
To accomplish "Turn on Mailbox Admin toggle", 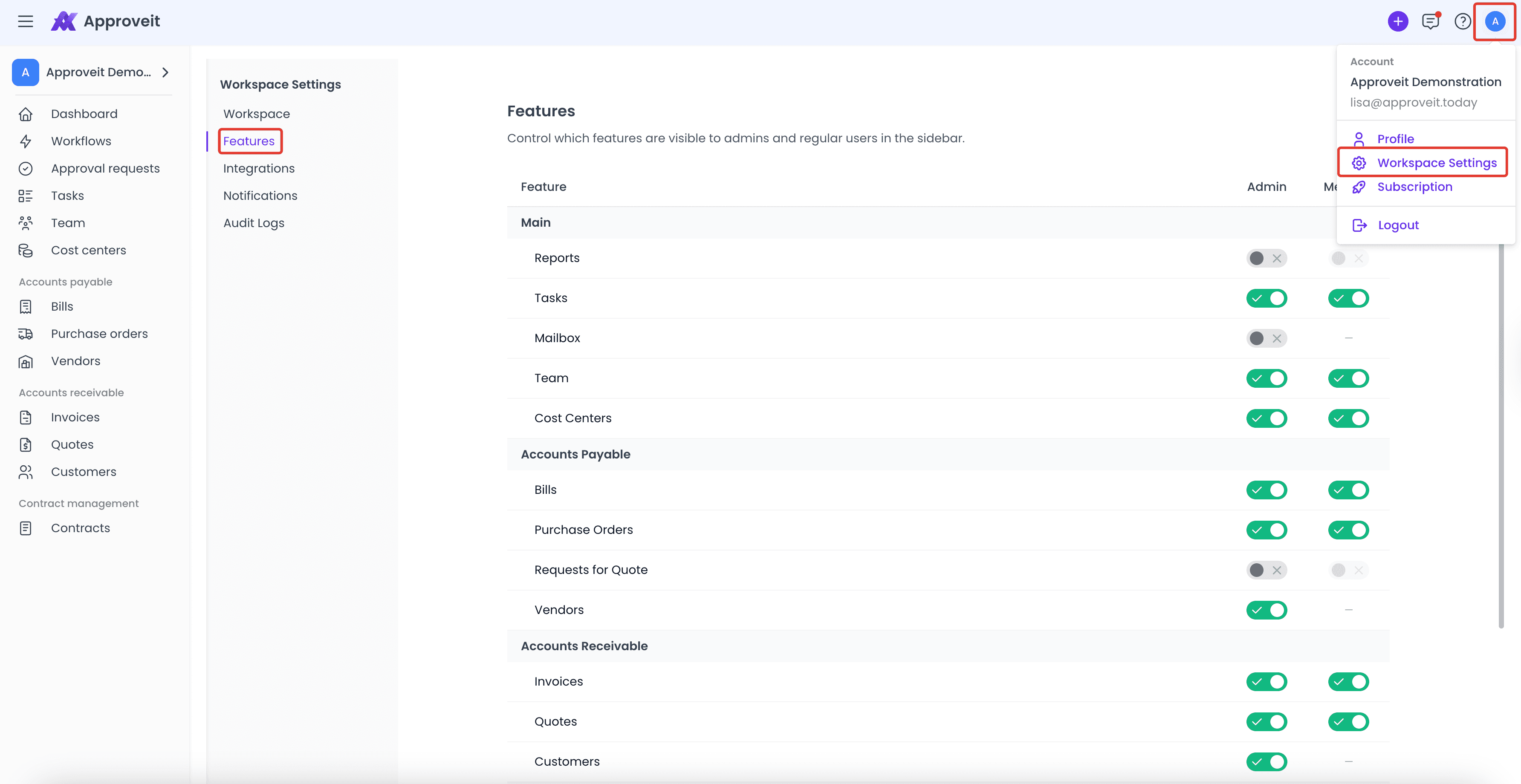I will [1266, 338].
